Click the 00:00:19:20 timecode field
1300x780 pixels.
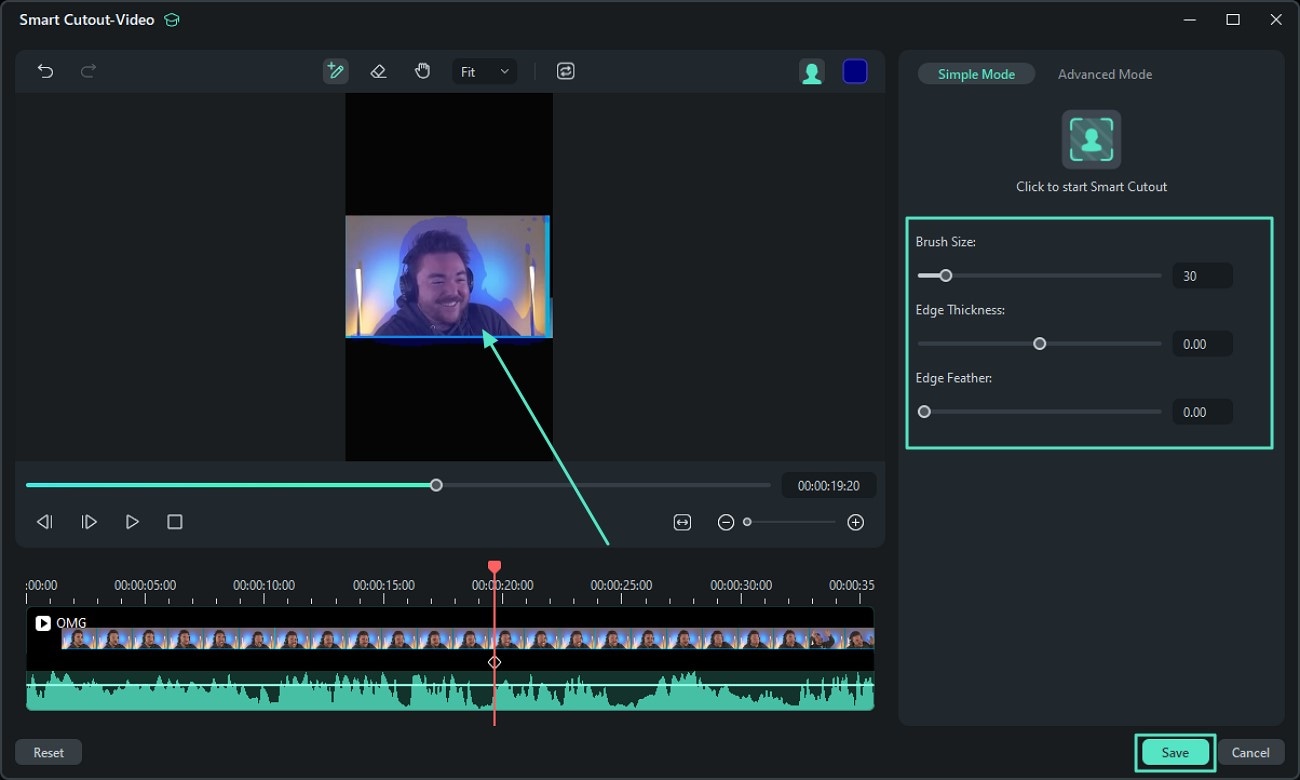[829, 486]
